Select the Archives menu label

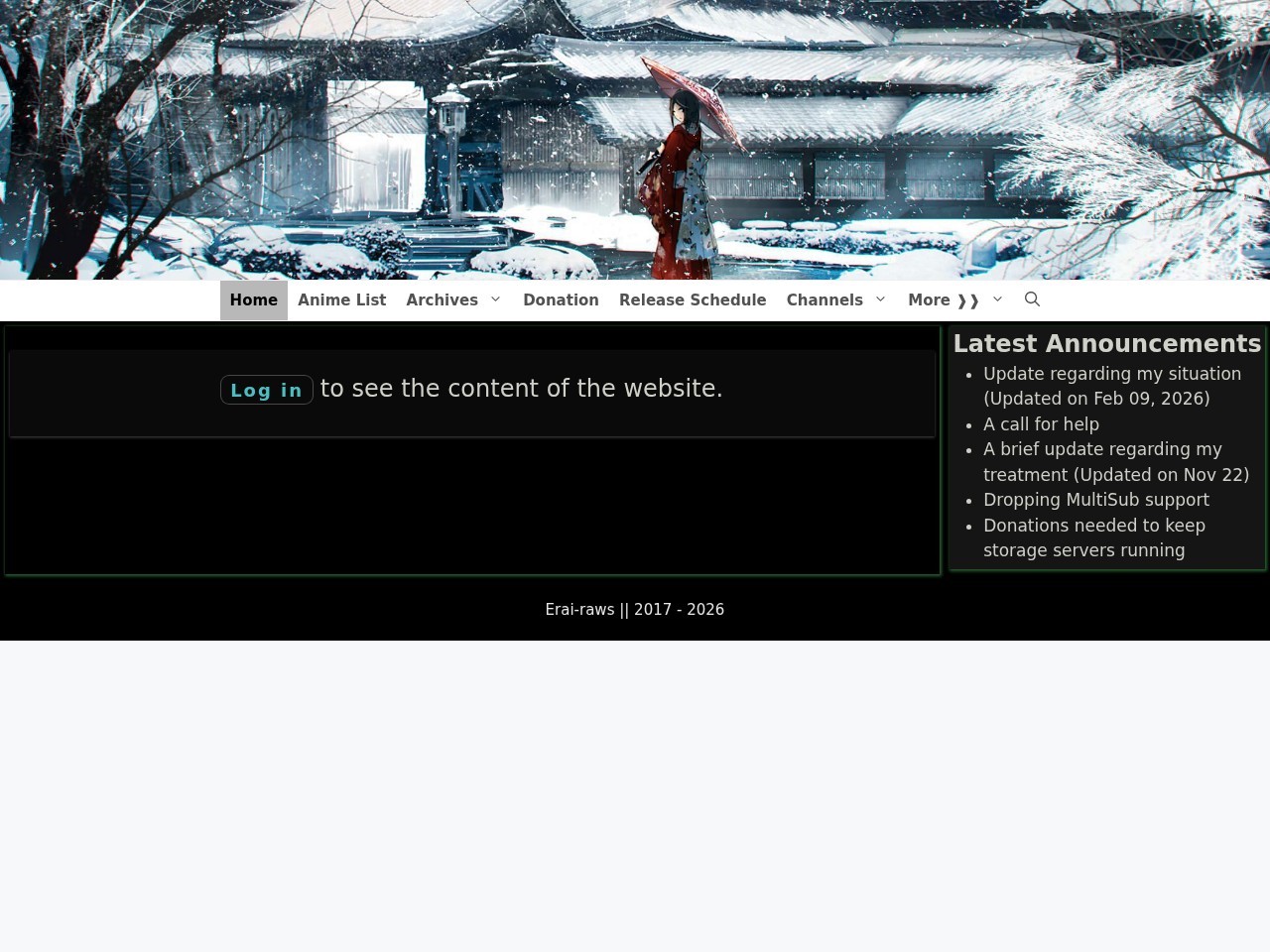pyautogui.click(x=442, y=300)
